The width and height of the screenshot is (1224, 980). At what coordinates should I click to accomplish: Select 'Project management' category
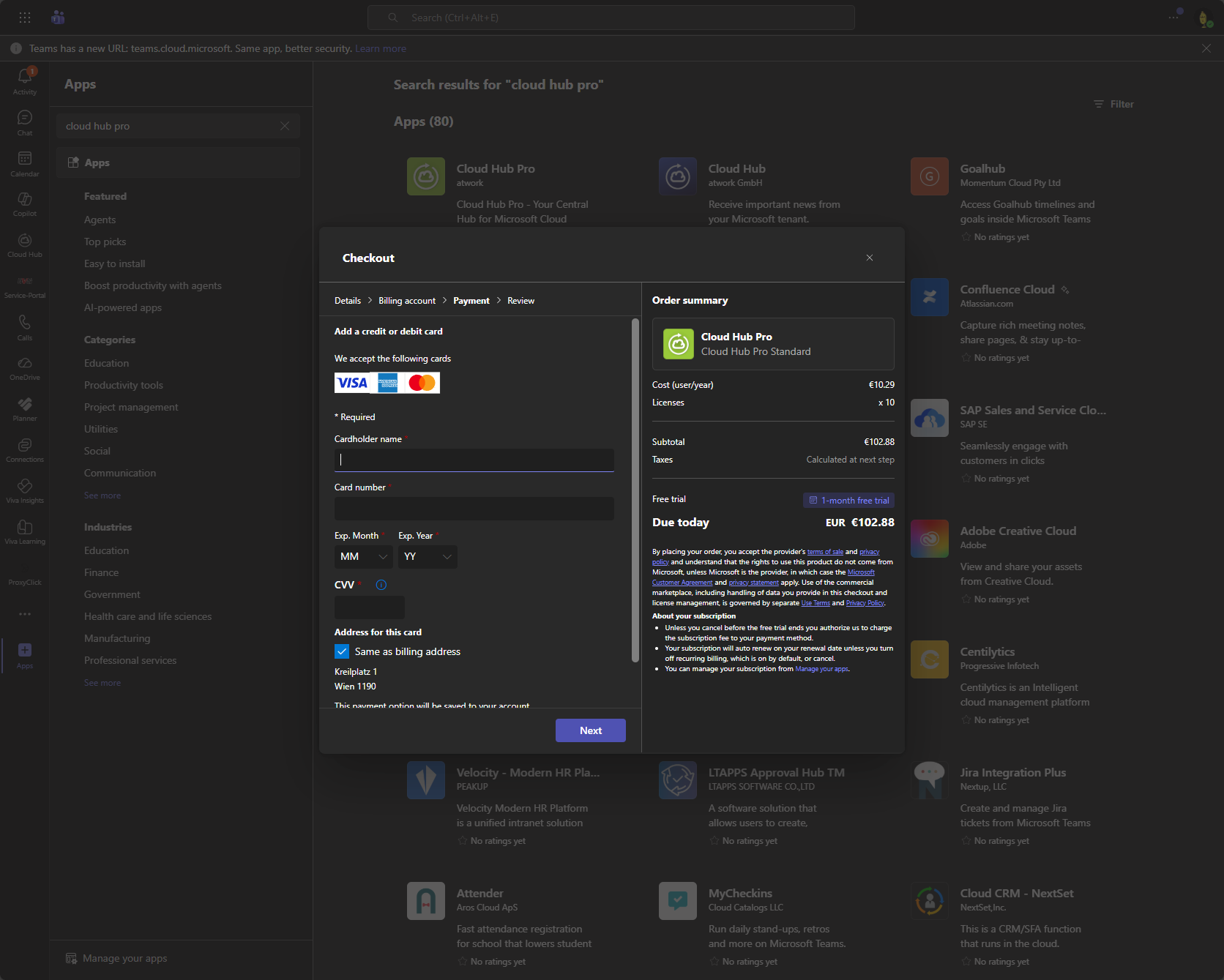tap(131, 407)
